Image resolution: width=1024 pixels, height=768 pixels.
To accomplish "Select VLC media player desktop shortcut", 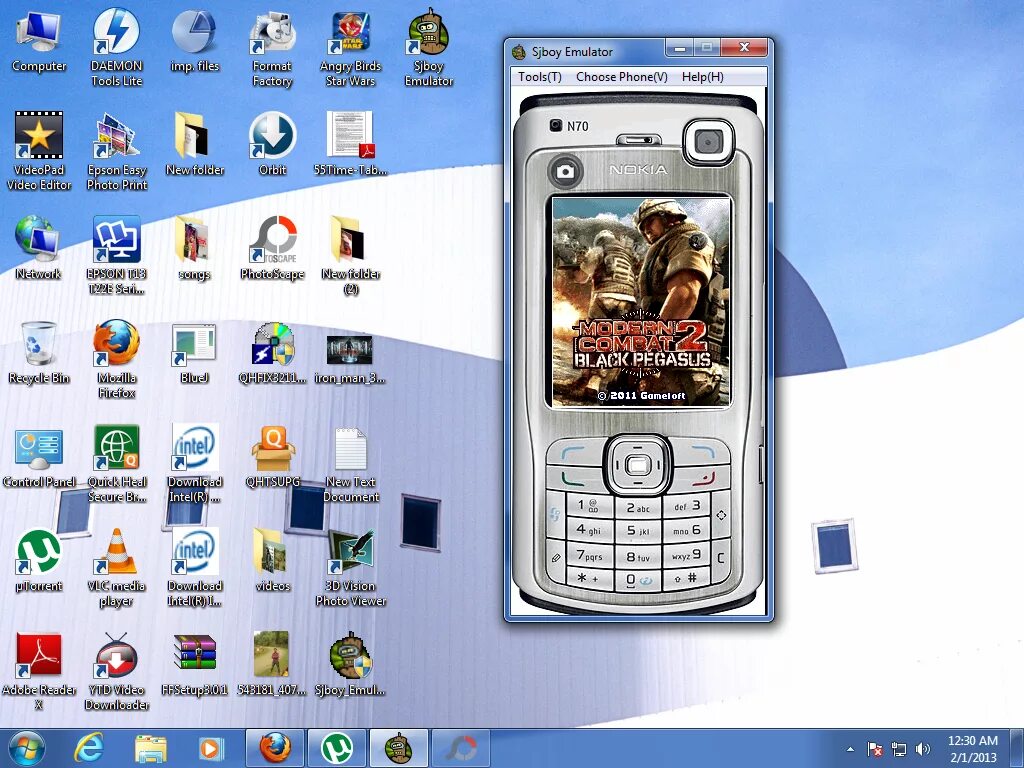I will click(116, 567).
